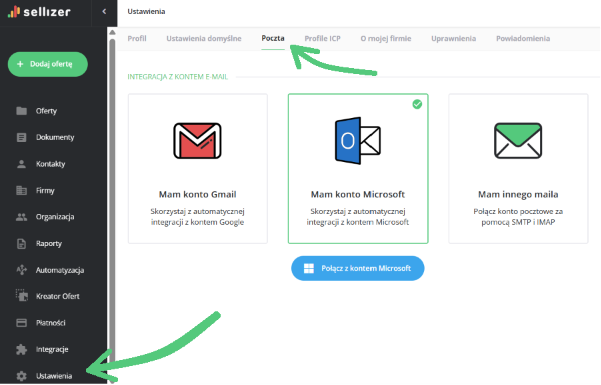Click the SMTP i IMAP description text
The width and height of the screenshot is (601, 385).
click(518, 217)
